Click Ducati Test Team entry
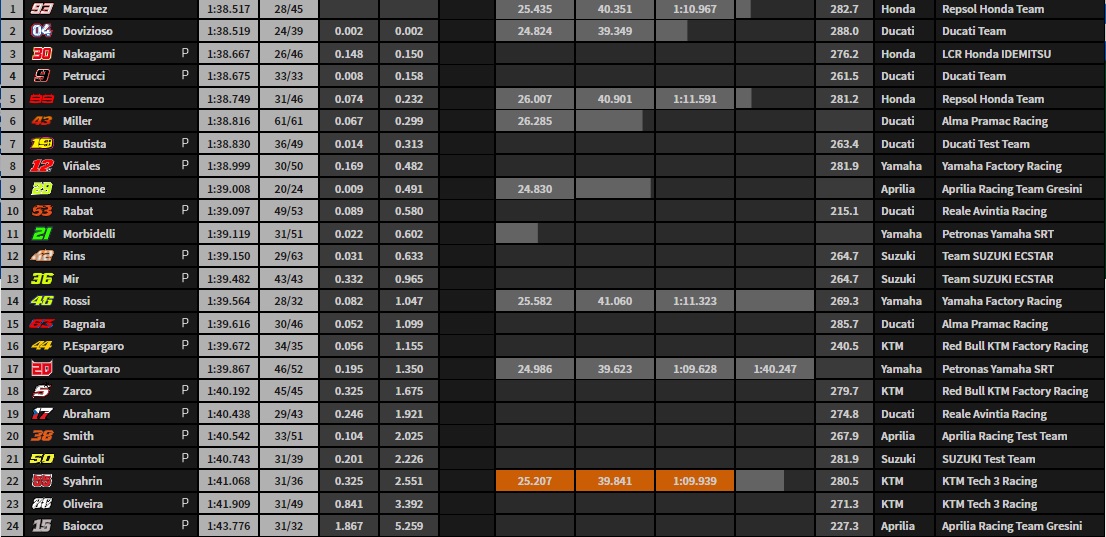The image size is (1106, 537). click(x=985, y=144)
